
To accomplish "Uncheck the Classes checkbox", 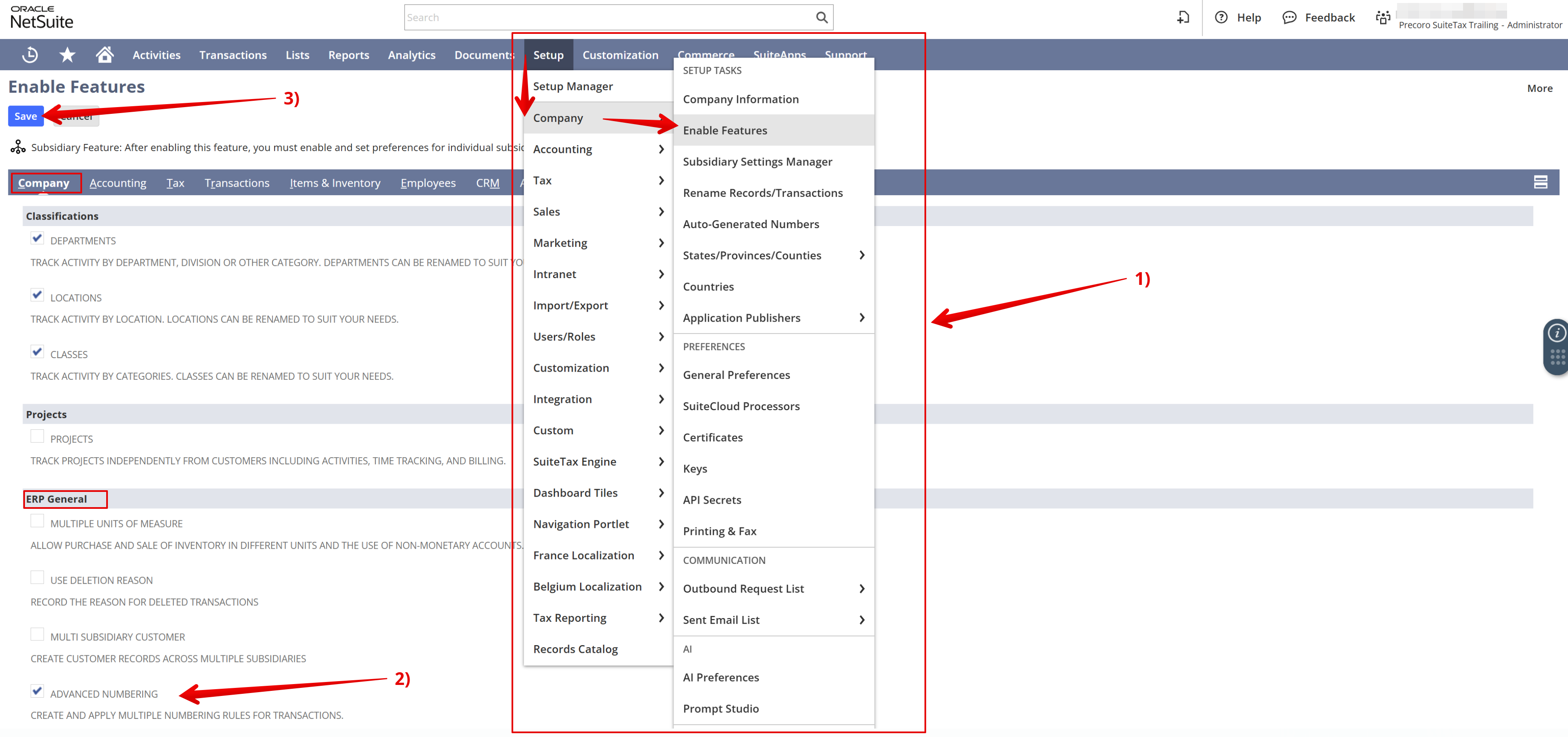I will coord(37,352).
